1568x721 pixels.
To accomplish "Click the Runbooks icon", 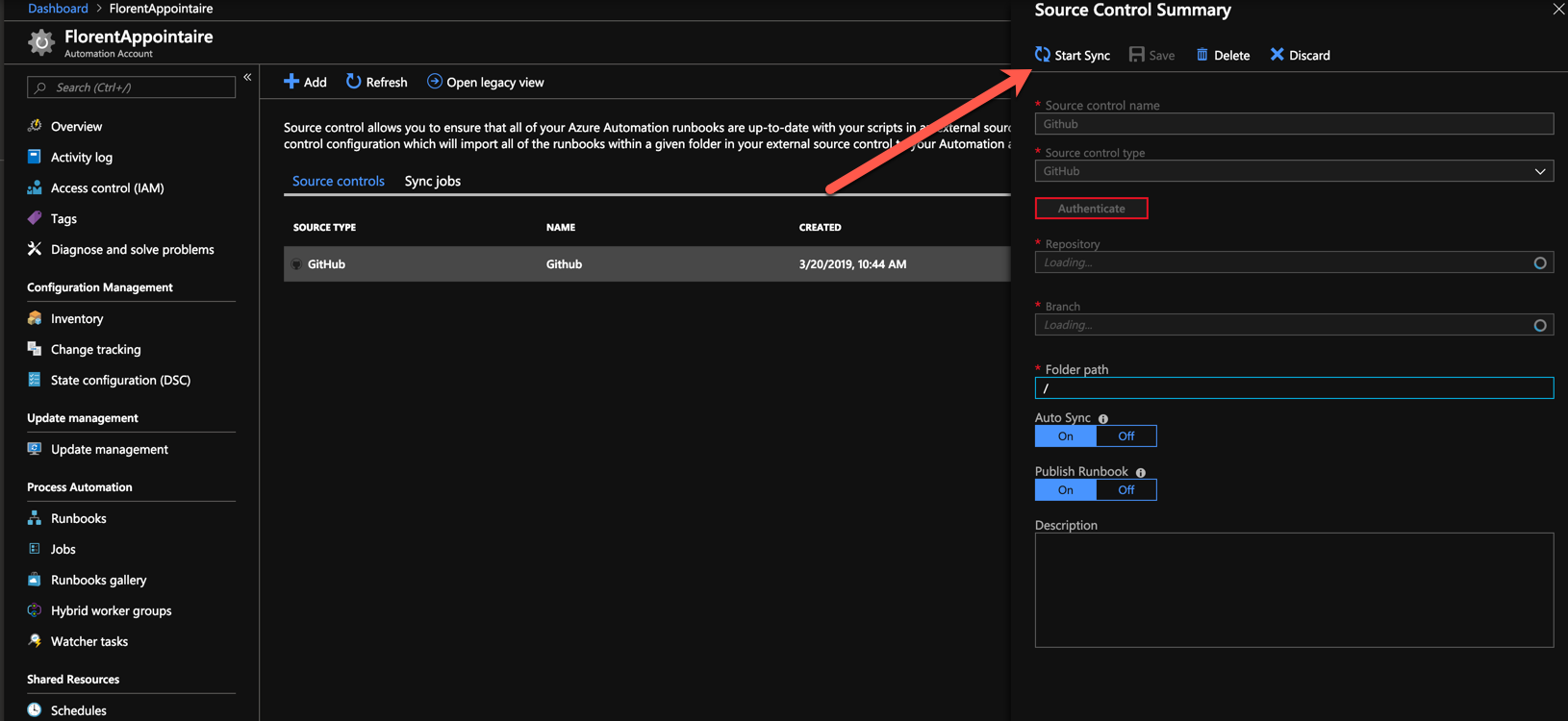I will [x=35, y=518].
